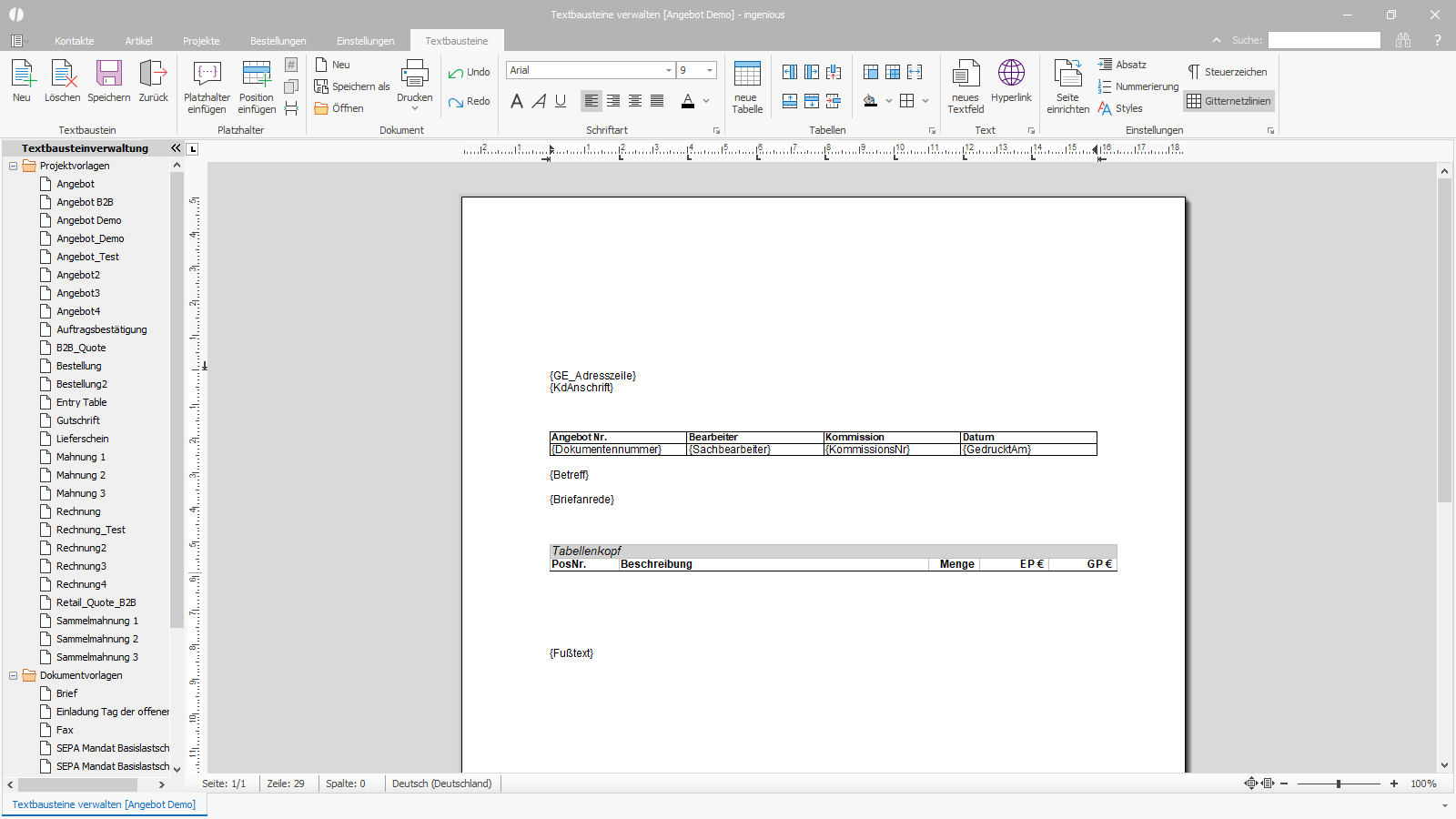The width and height of the screenshot is (1456, 819).
Task: Click the table fill color bucket
Action: (871, 101)
